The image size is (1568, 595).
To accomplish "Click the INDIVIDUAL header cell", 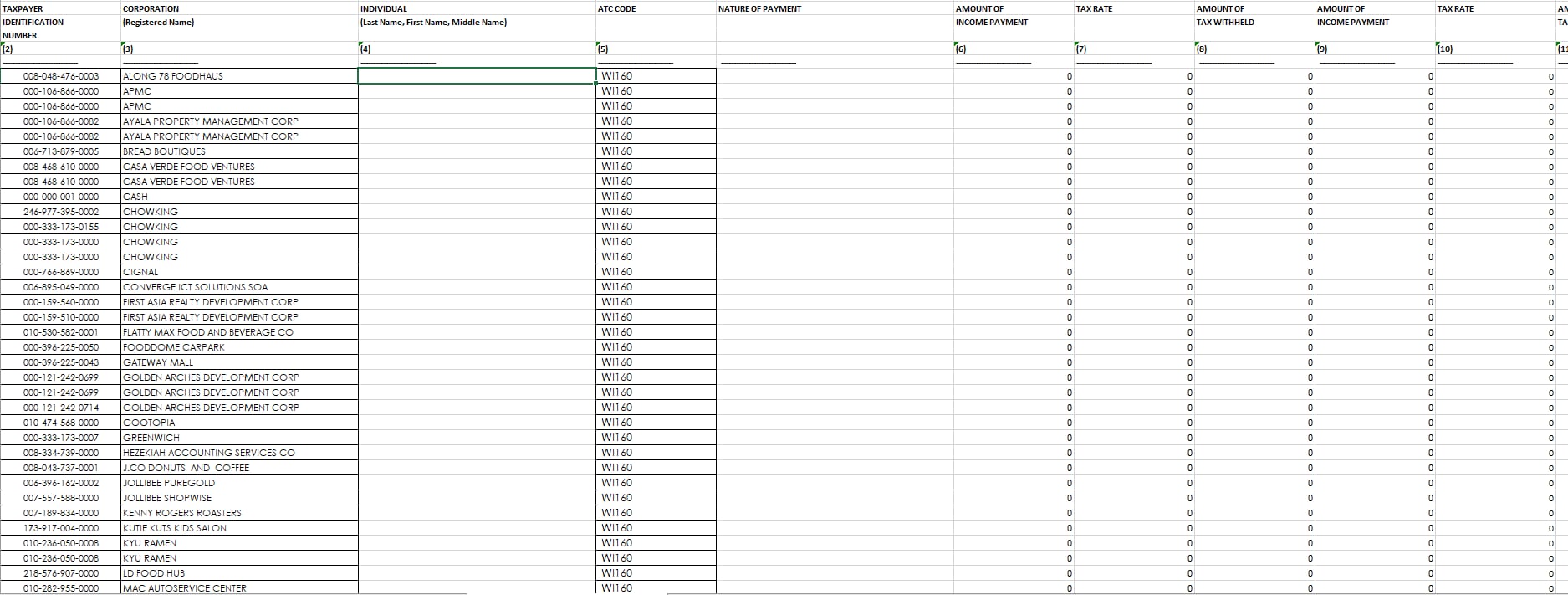I will tap(477, 9).
